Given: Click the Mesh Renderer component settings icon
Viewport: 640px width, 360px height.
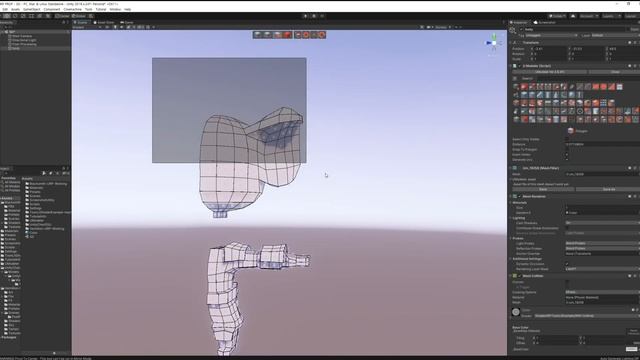Looking at the screenshot, I should click(x=635, y=196).
